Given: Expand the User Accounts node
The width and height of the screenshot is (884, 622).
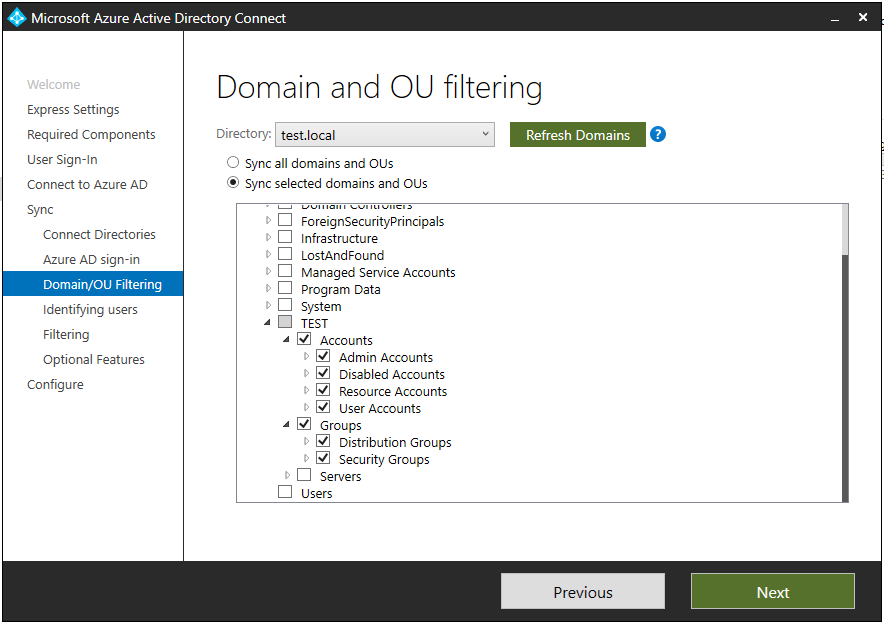Looking at the screenshot, I should coord(306,407).
